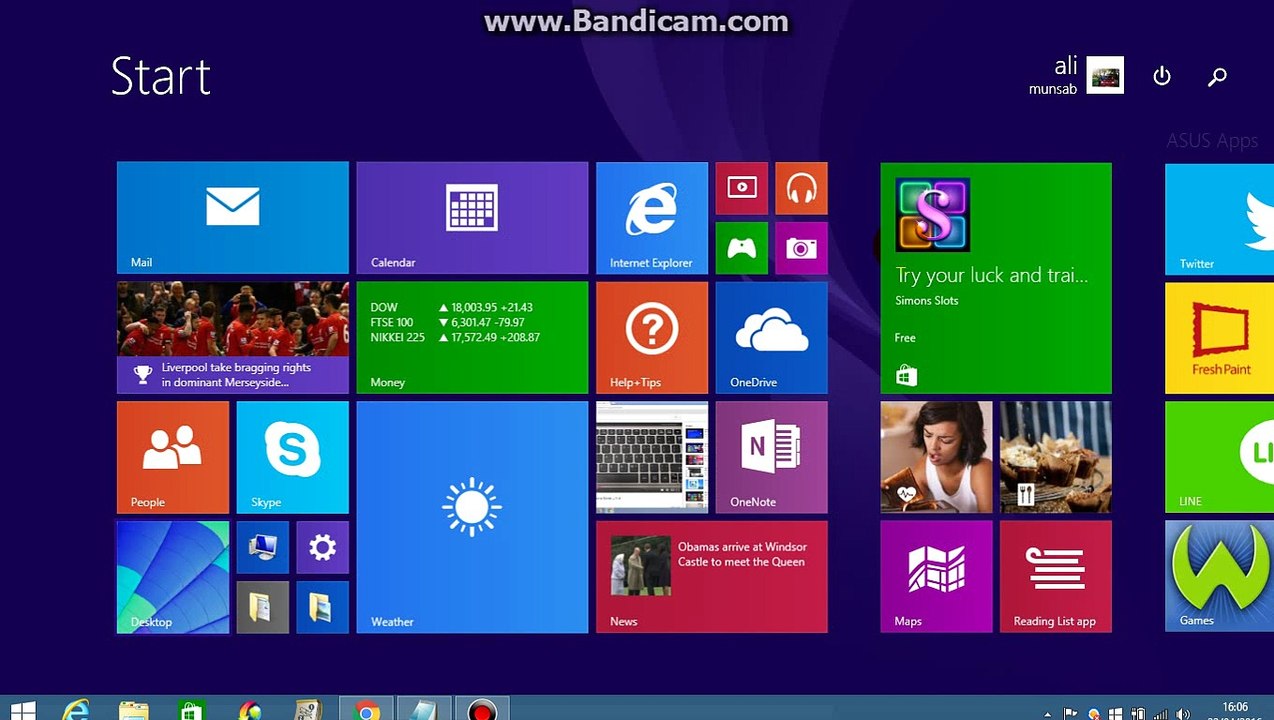
Task: Open the keyboard screenshot photo tile
Action: tap(652, 458)
